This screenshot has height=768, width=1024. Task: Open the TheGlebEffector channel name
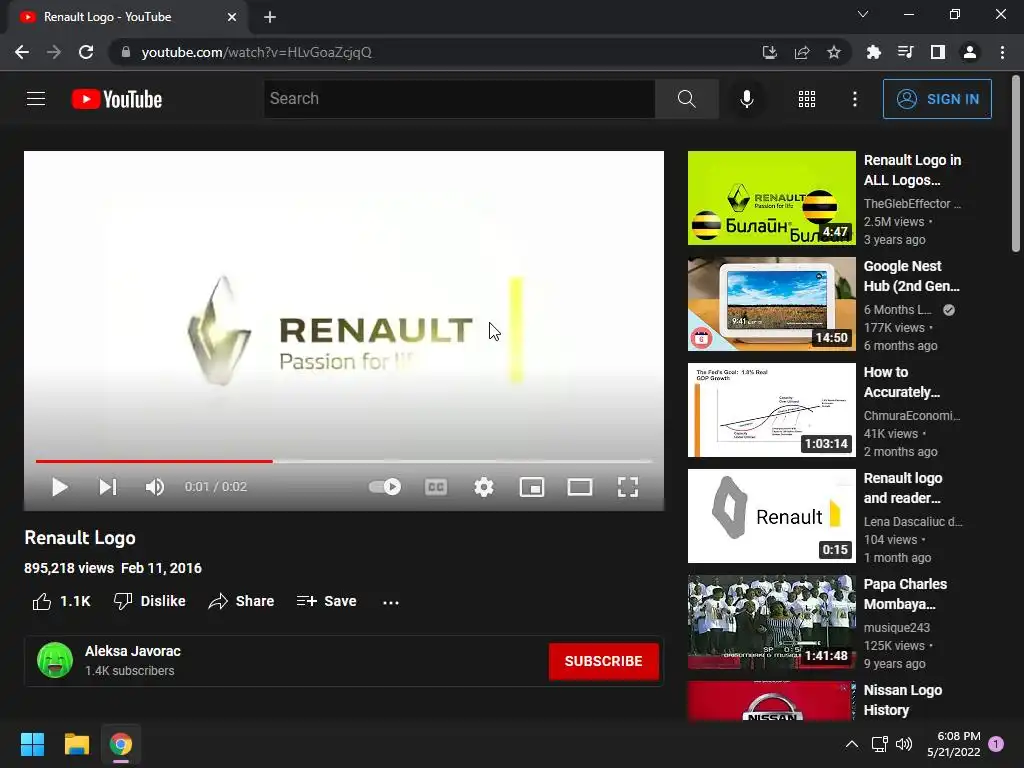coord(912,203)
